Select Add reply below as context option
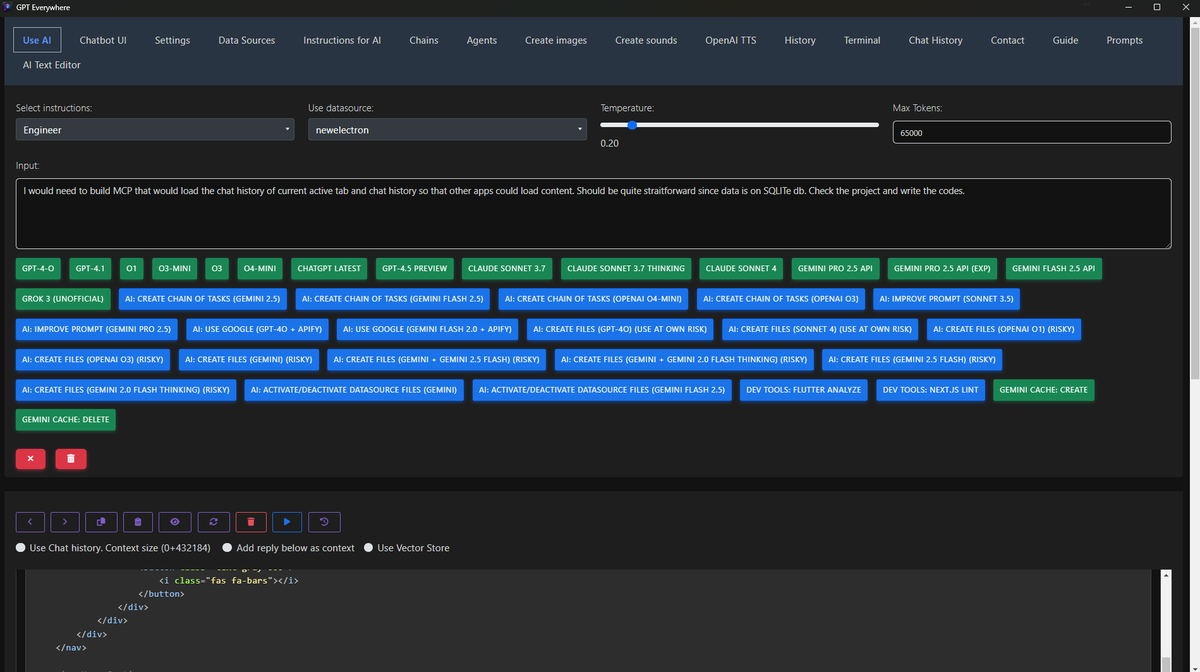Viewport: 1200px width, 672px height. coord(228,548)
